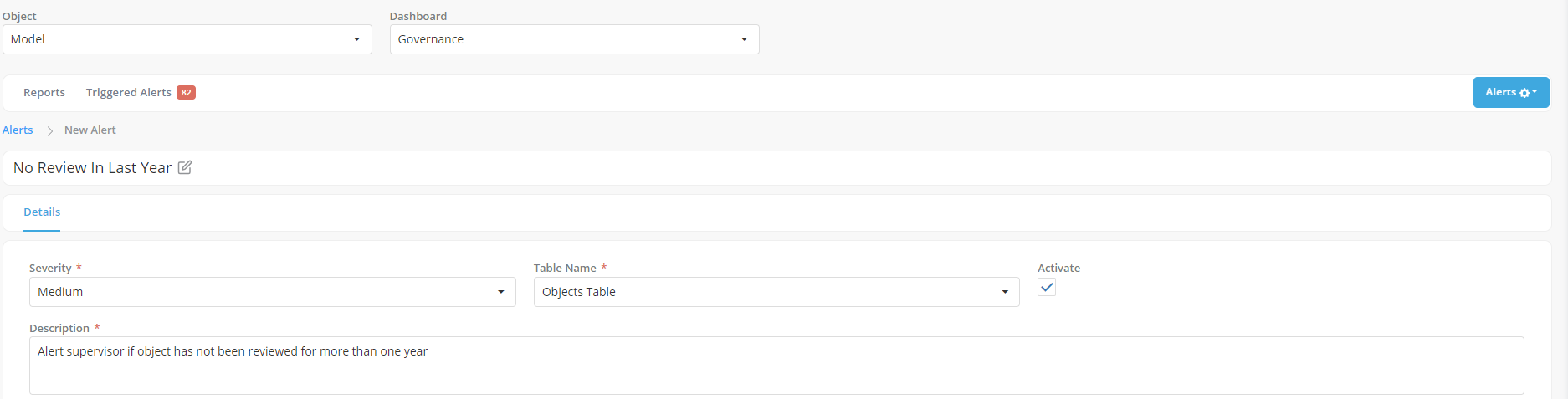This screenshot has width=1568, height=399.
Task: Click the Severity field caret arrow
Action: point(500,292)
